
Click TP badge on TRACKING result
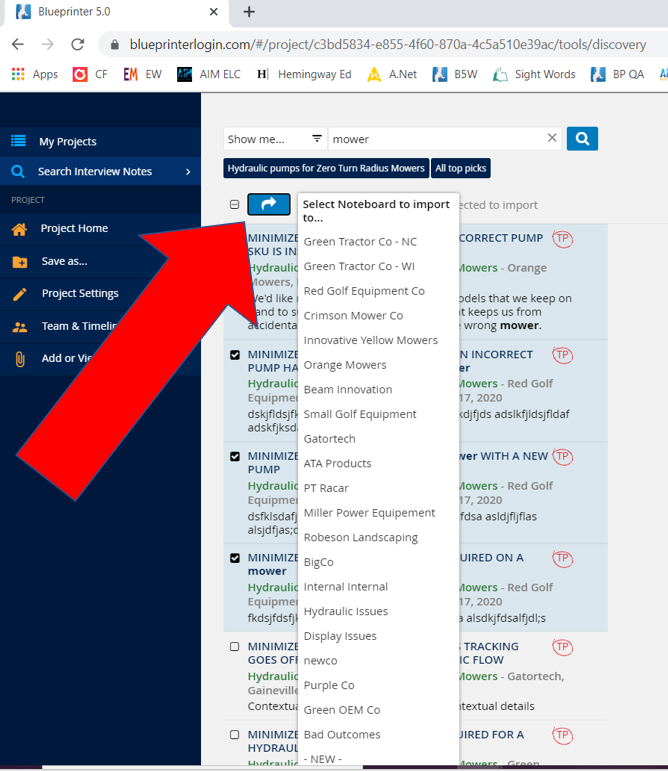pos(562,647)
